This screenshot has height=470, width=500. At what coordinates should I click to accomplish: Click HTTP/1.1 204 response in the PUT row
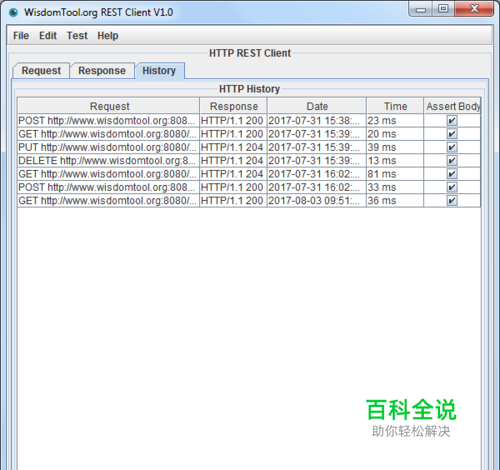coord(233,147)
